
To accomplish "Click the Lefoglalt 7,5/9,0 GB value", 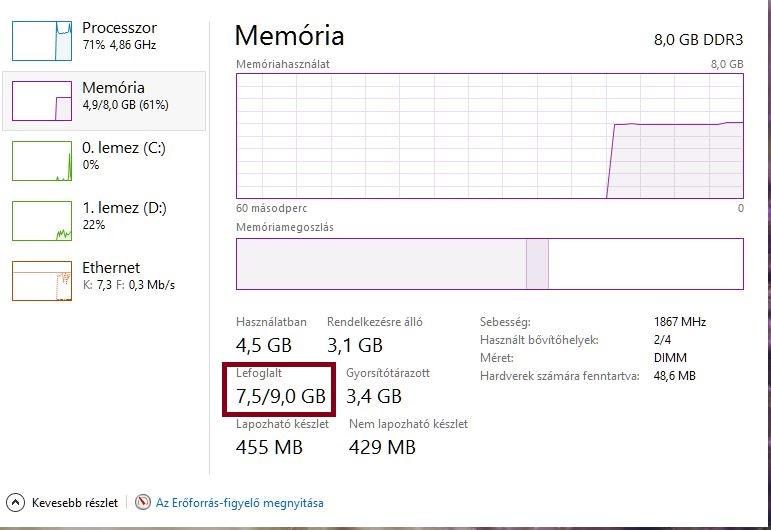I will (x=281, y=396).
